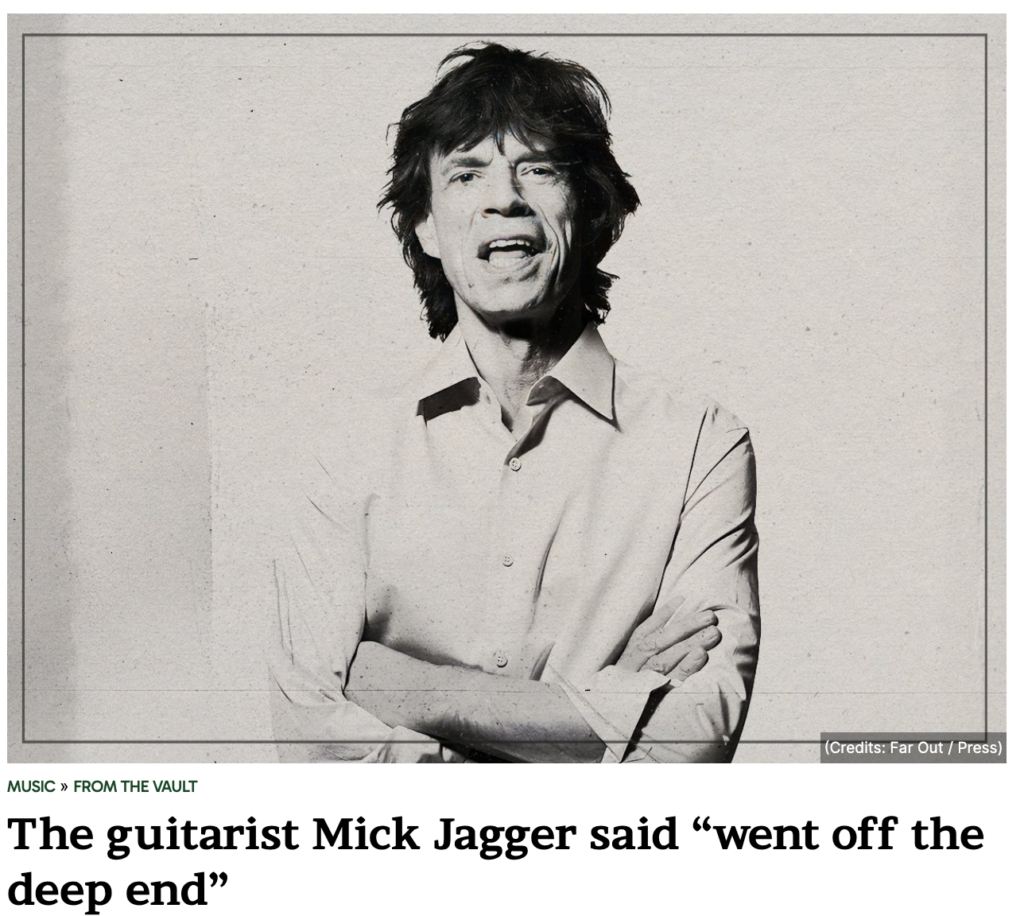The height and width of the screenshot is (916, 1024).
Task: Click the word "said" in the headline
Action: (633, 834)
